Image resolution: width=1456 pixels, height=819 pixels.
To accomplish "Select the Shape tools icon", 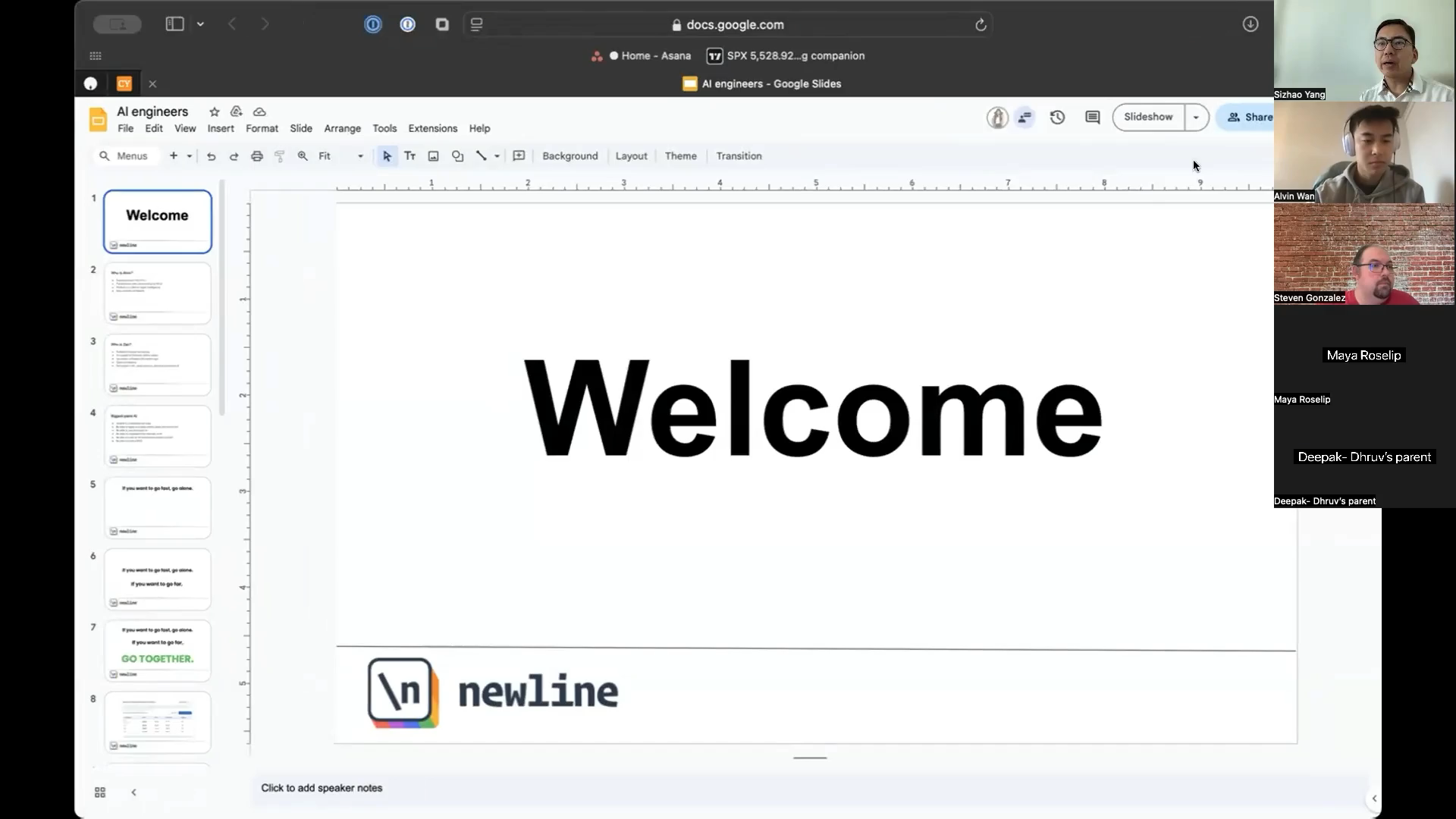I will 458,156.
